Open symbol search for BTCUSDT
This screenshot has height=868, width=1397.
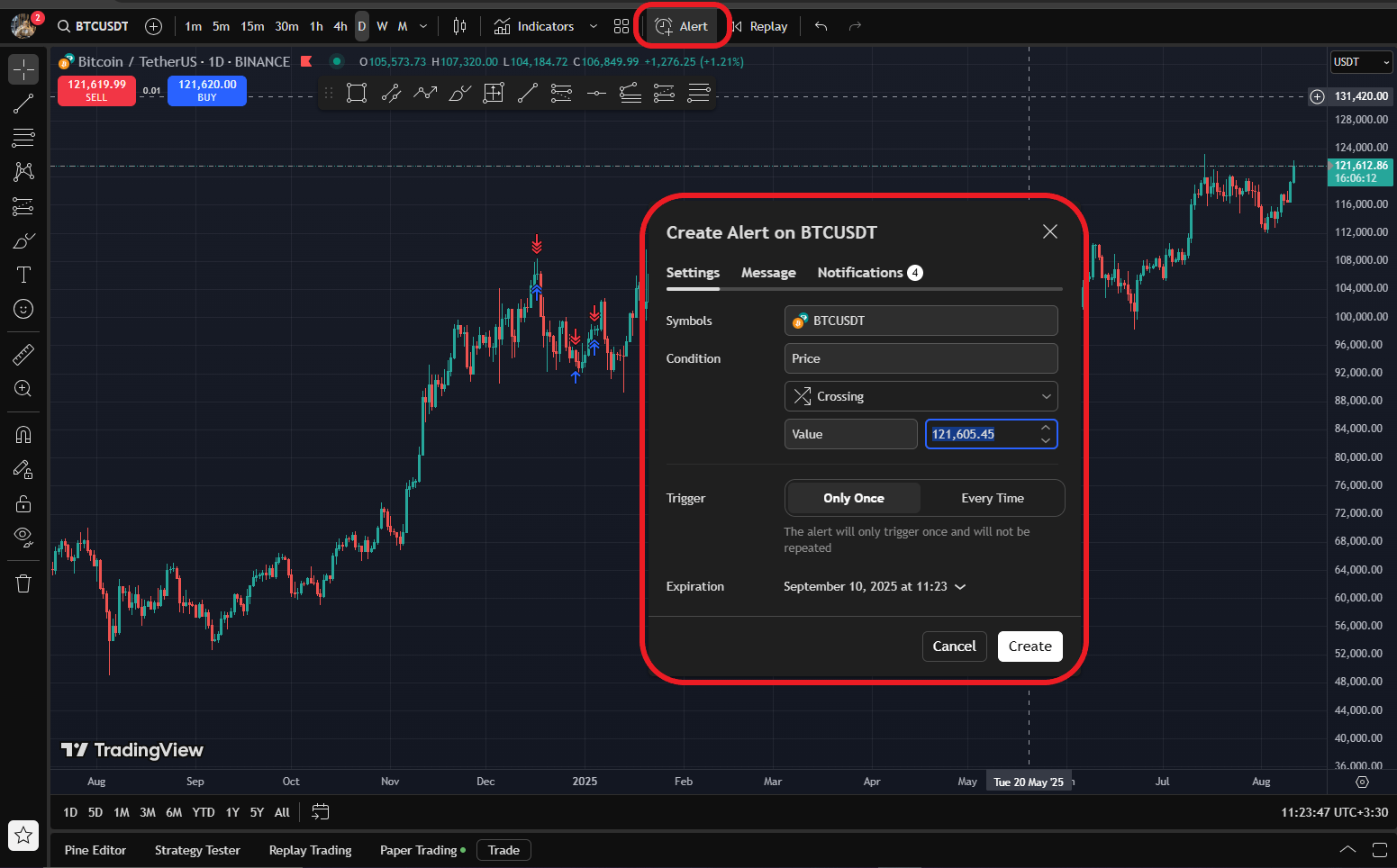(93, 26)
